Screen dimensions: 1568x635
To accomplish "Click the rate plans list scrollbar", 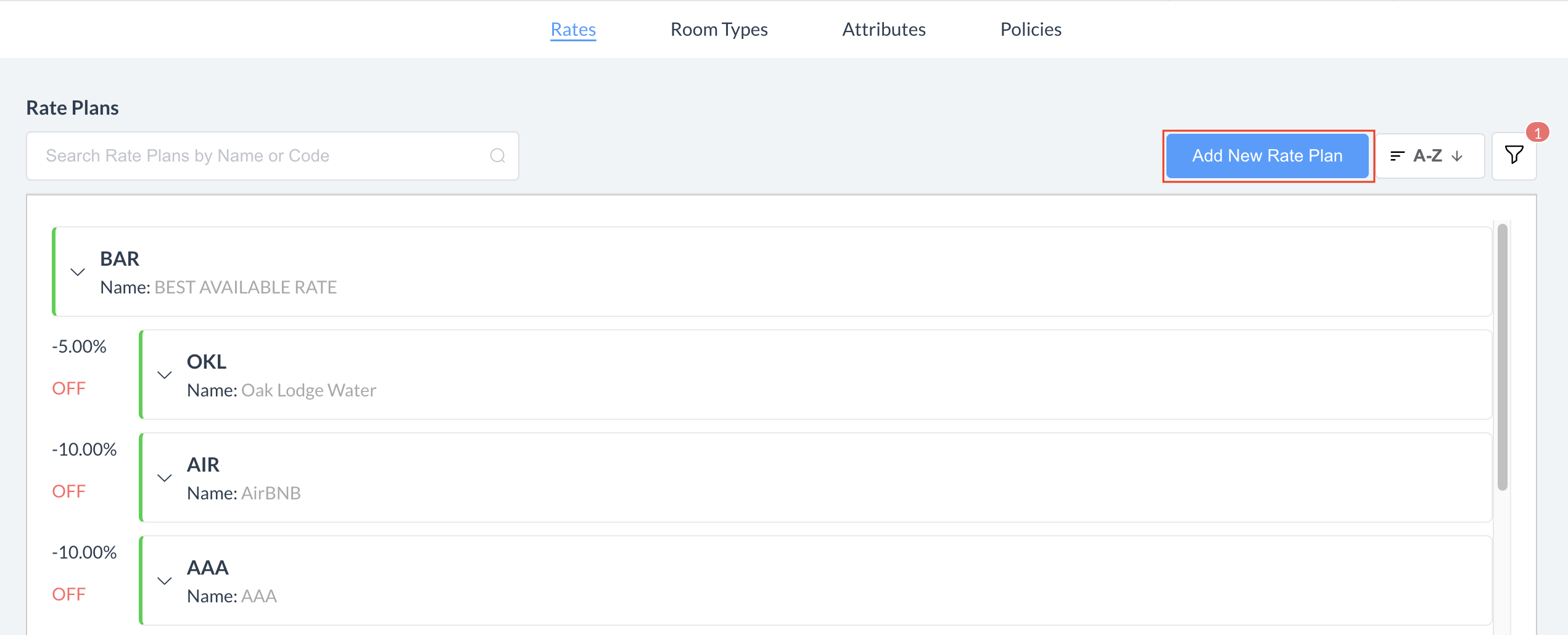I will tap(1502, 358).
